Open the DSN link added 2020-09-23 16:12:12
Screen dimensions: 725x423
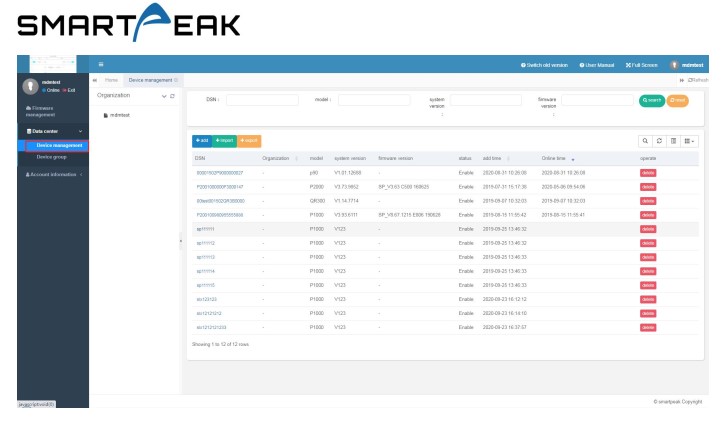(206, 300)
